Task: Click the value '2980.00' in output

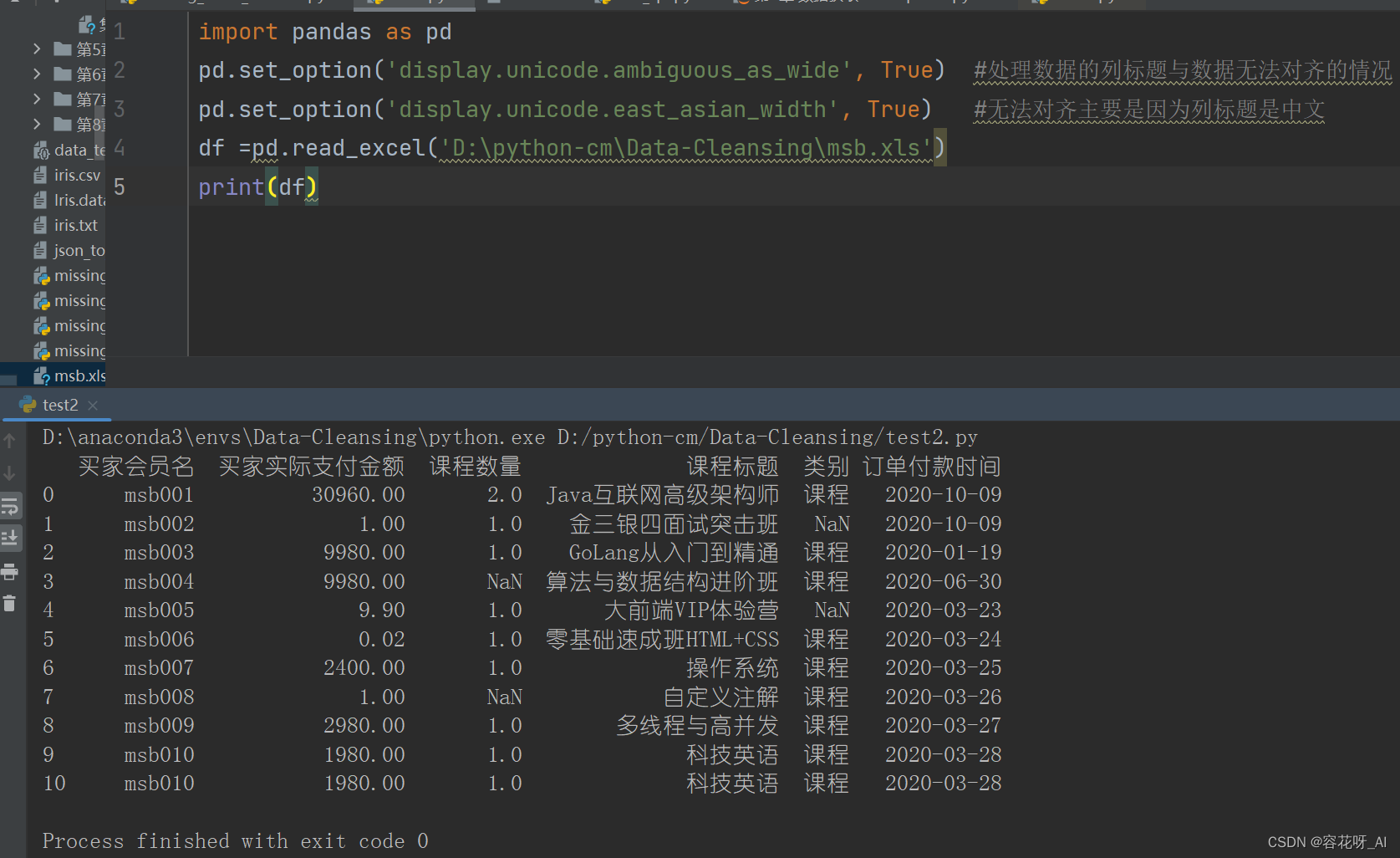Action: [x=364, y=726]
